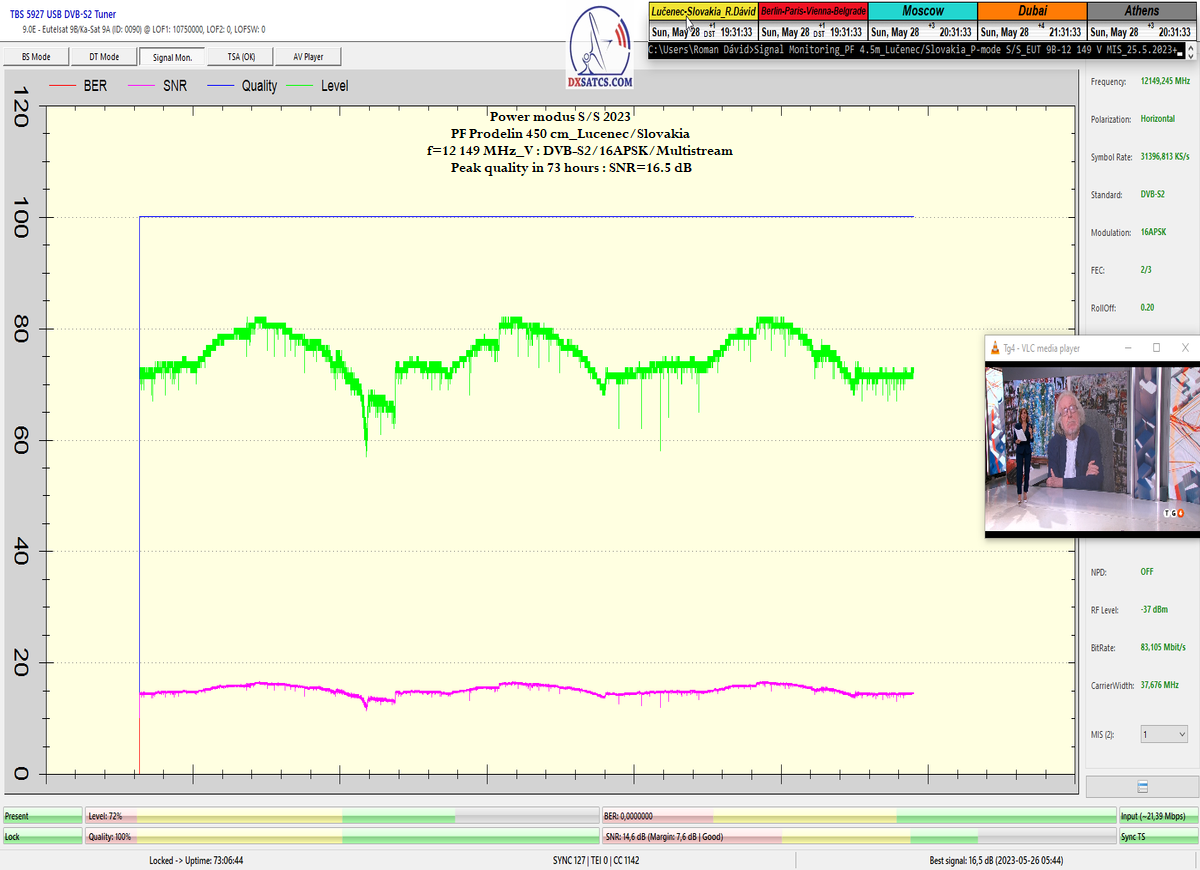The height and width of the screenshot is (870, 1200).
Task: Click the Level 72% signal bar
Action: point(342,816)
